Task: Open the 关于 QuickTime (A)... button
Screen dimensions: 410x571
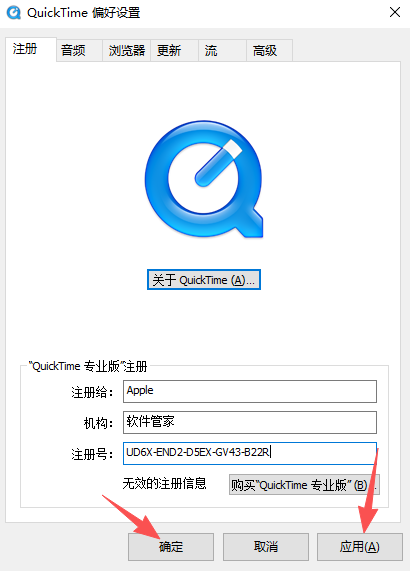Action: 204,280
